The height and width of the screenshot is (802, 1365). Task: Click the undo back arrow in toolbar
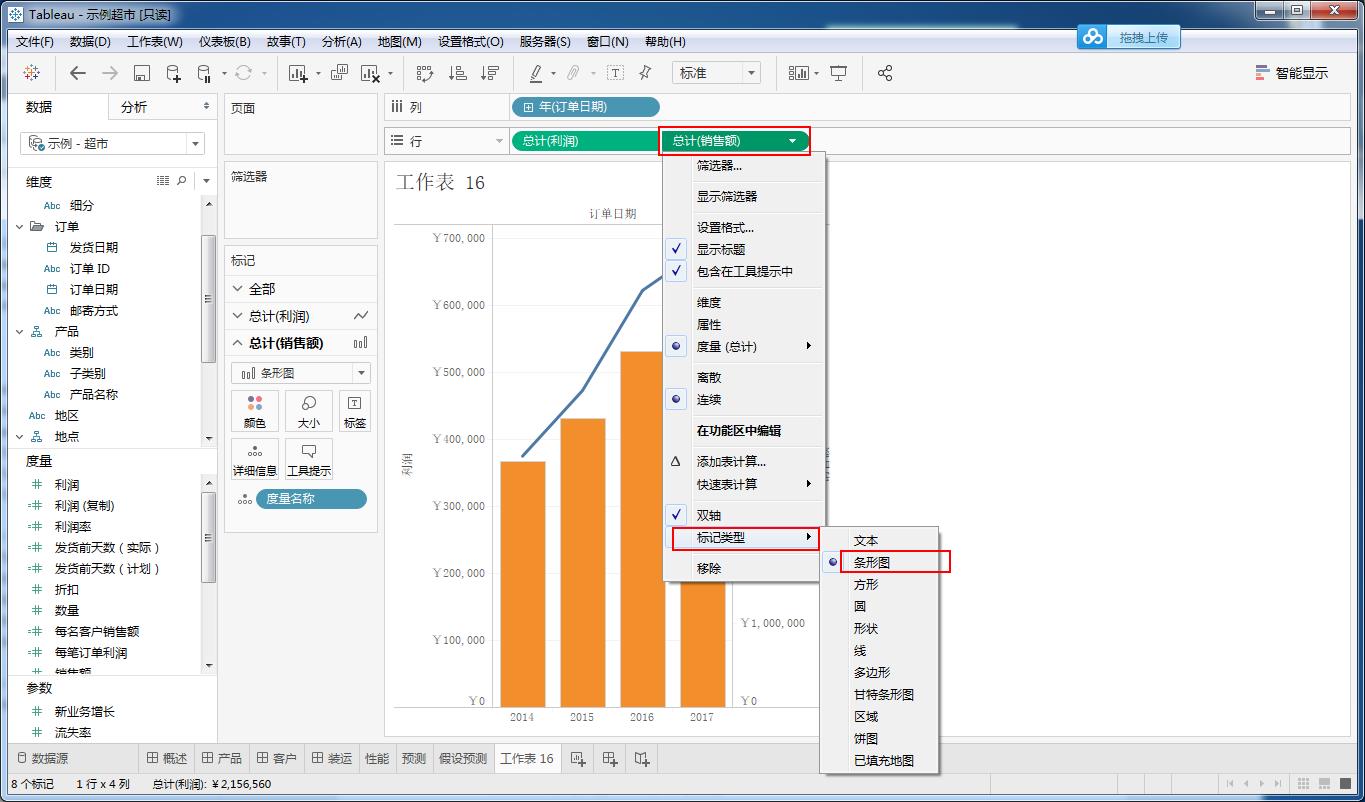pos(78,73)
